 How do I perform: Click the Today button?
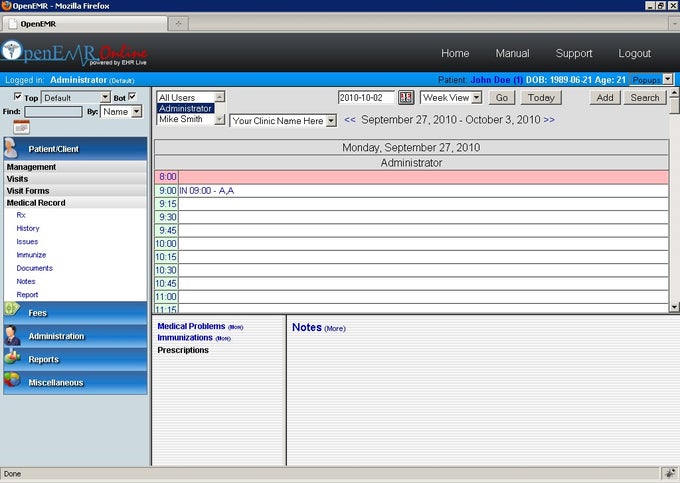point(540,98)
